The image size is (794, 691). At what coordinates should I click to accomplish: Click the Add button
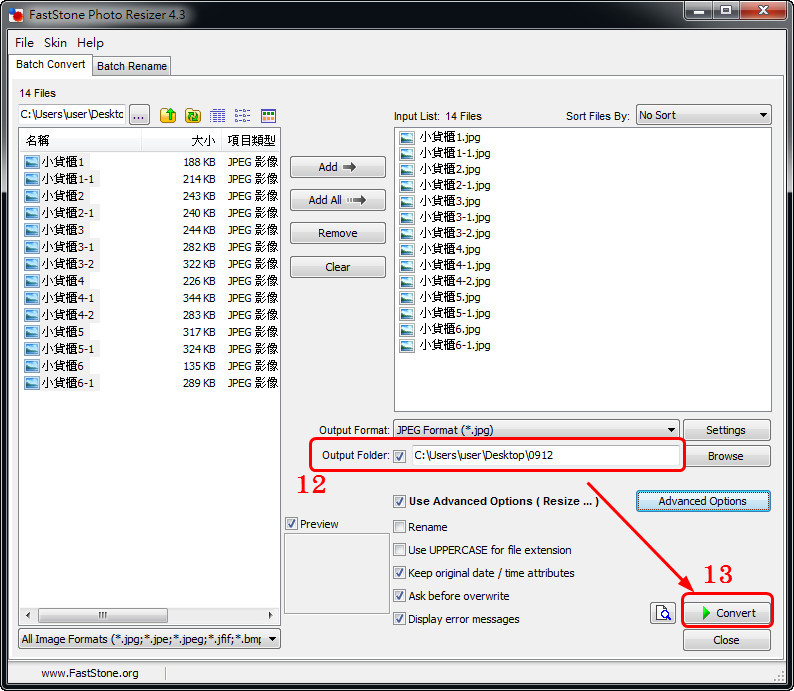click(338, 167)
